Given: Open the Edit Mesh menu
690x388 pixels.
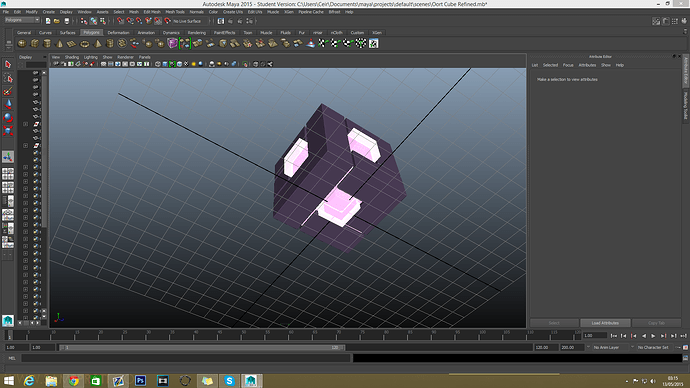Looking at the screenshot, I should click(152, 12).
